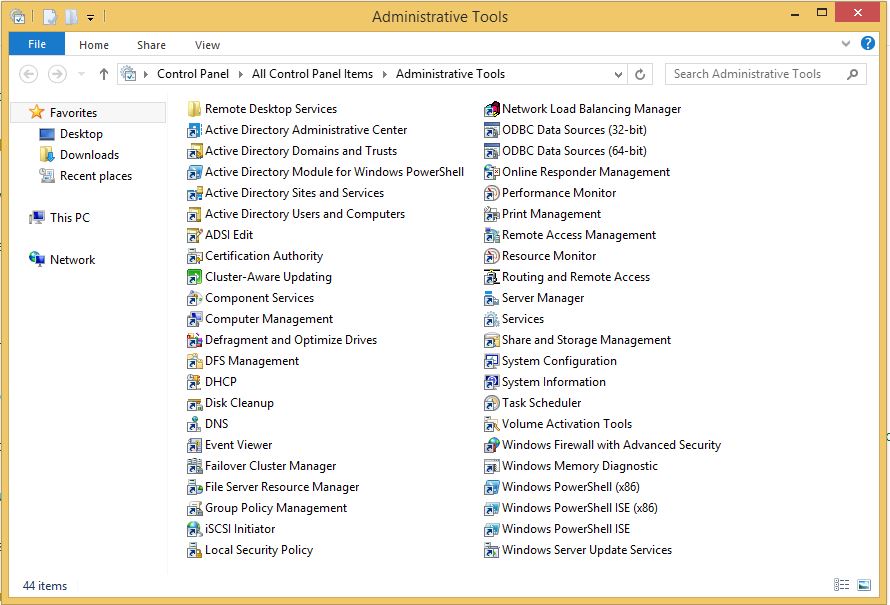Open the Performance Monitor icon
Screen dimensions: 890x605
click(491, 193)
